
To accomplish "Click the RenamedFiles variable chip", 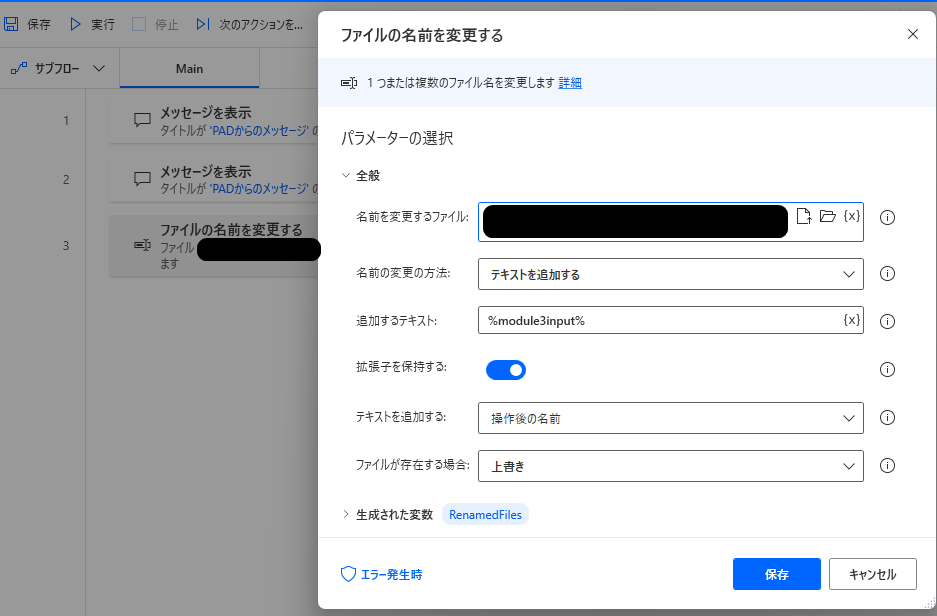I will pos(485,514).
